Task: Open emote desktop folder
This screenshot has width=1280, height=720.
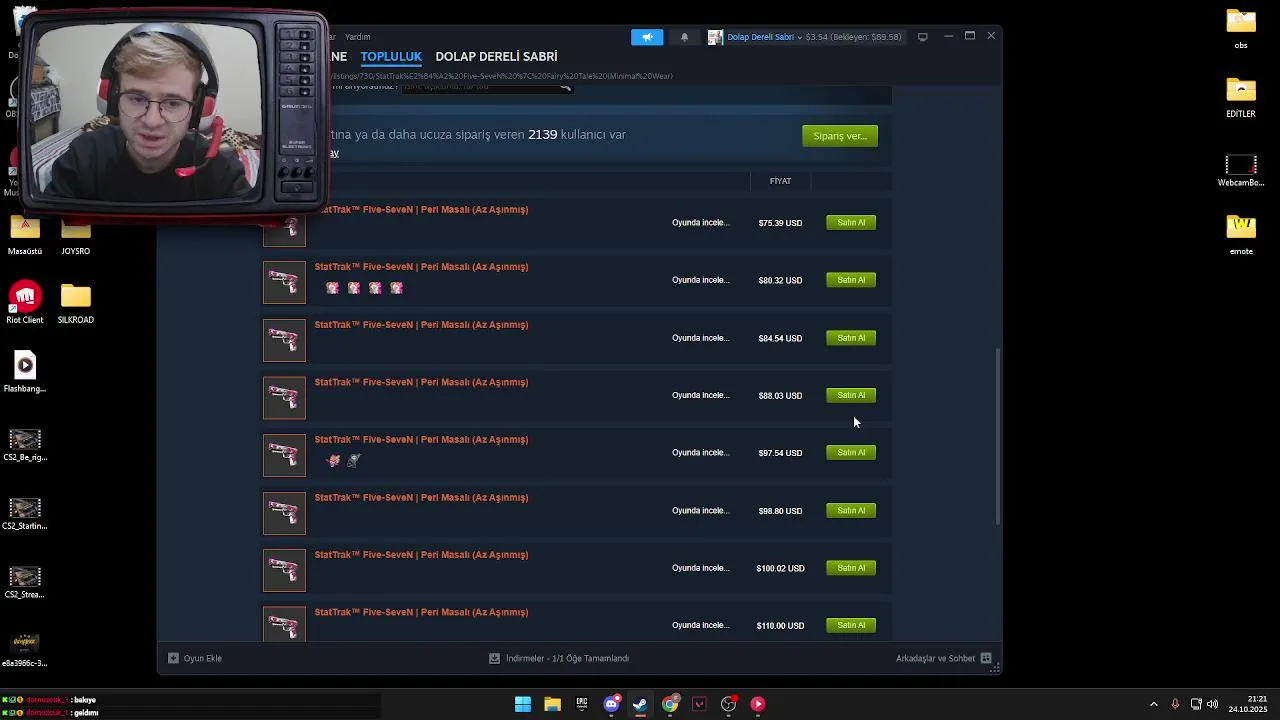Action: [1241, 235]
